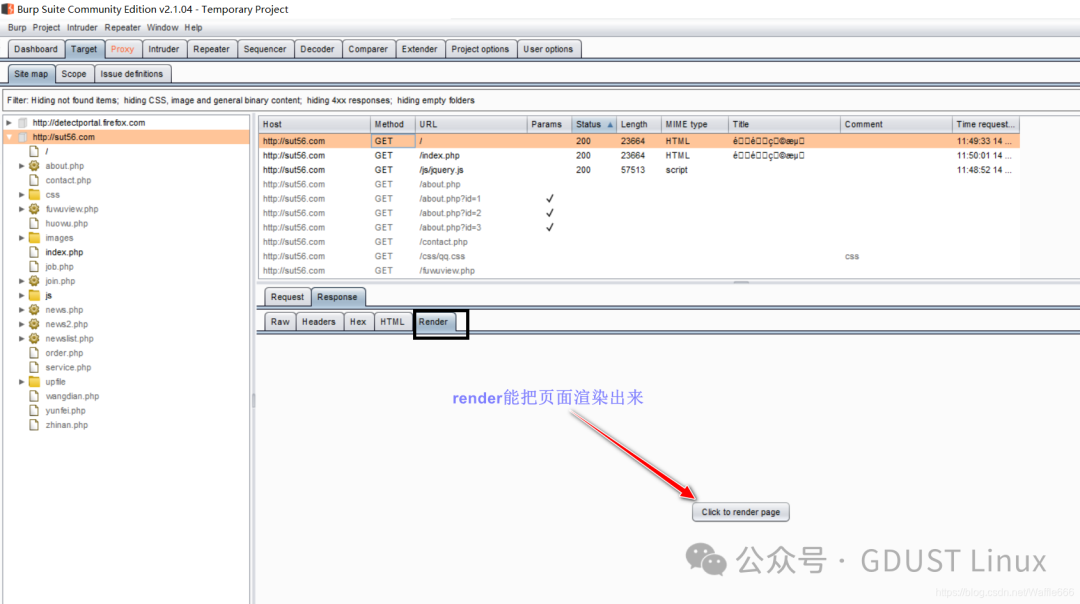Click the host icon for detectportal.firefox.com
This screenshot has width=1080, height=604.
pyautogui.click(x=24, y=123)
